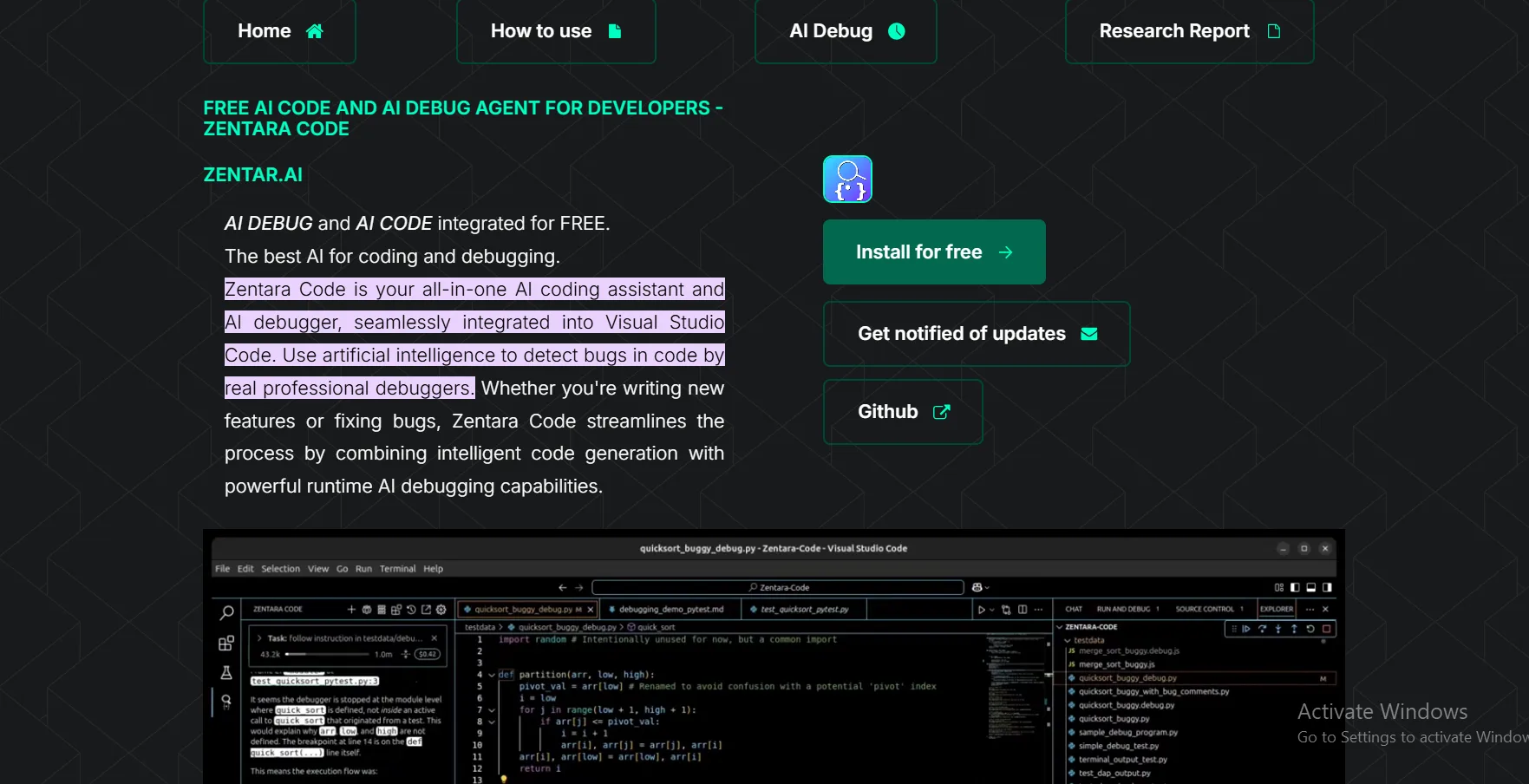Click the $0.42 cost badge
This screenshot has height=784, width=1529.
click(428, 654)
